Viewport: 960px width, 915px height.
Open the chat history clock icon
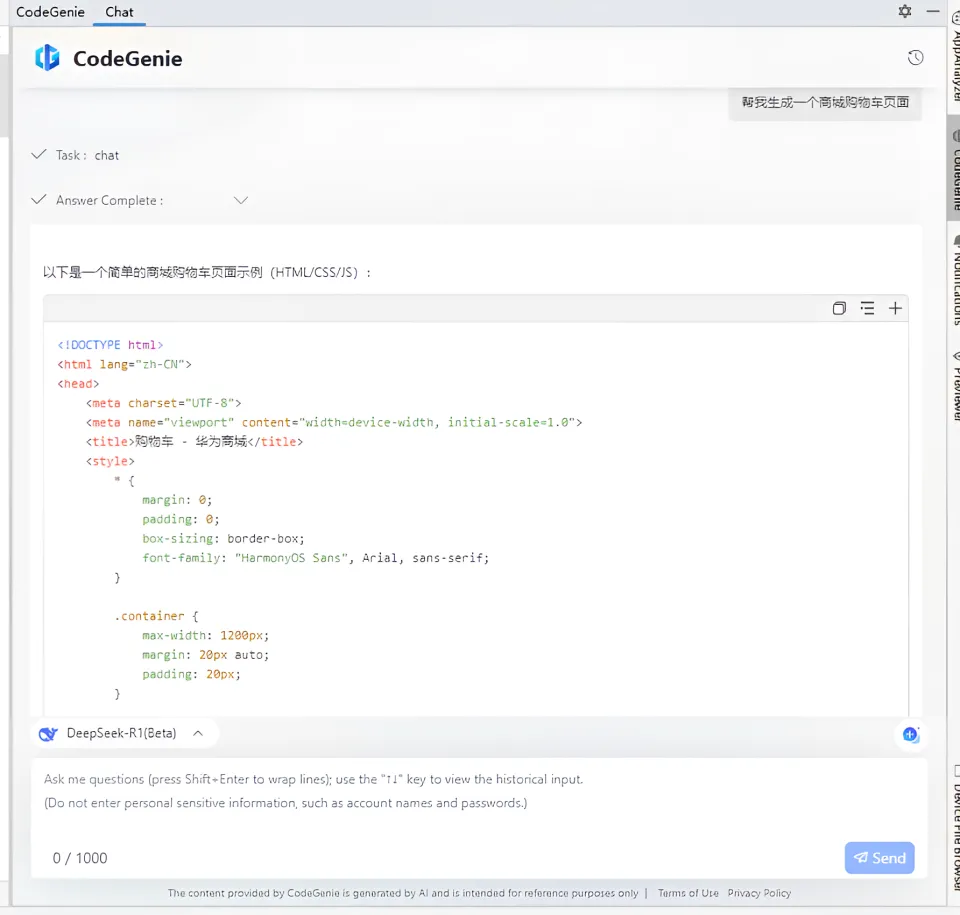pyautogui.click(x=915, y=58)
